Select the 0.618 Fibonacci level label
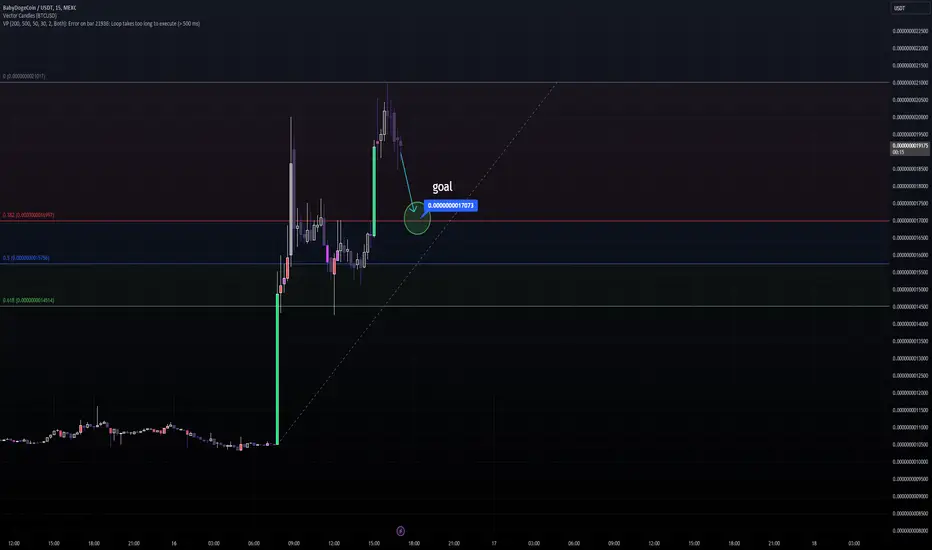 click(29, 300)
